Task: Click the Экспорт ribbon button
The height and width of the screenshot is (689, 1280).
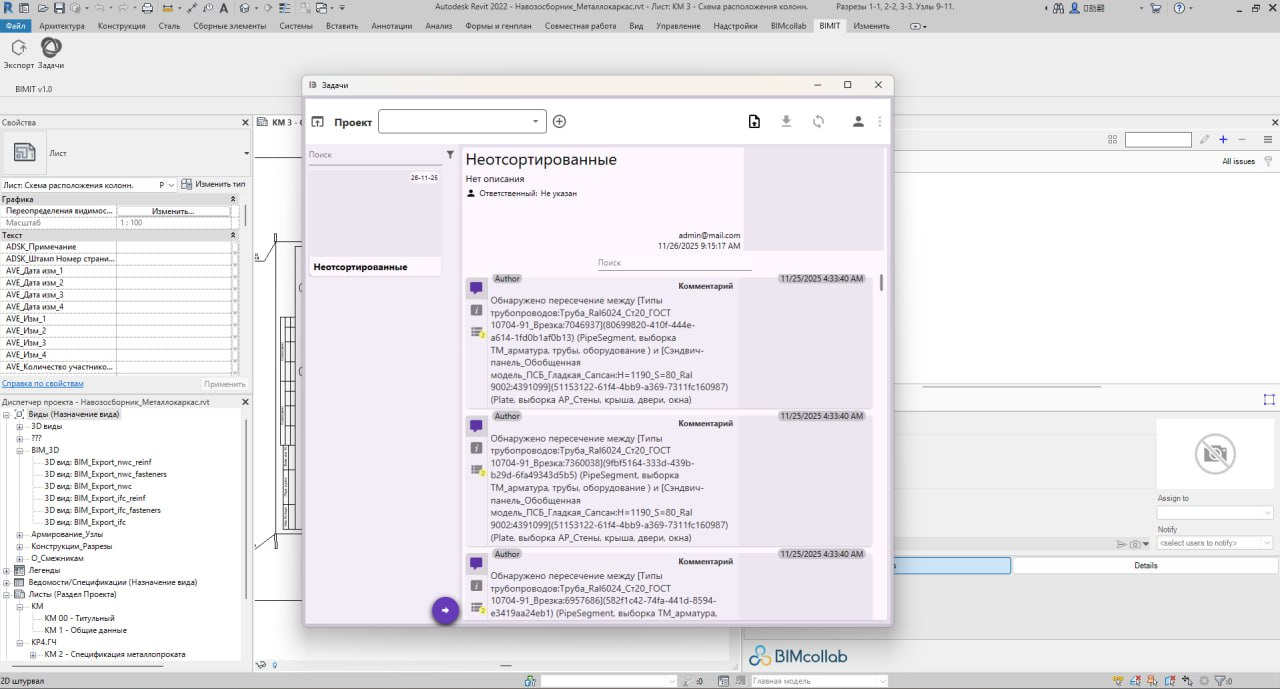Action: click(18, 52)
